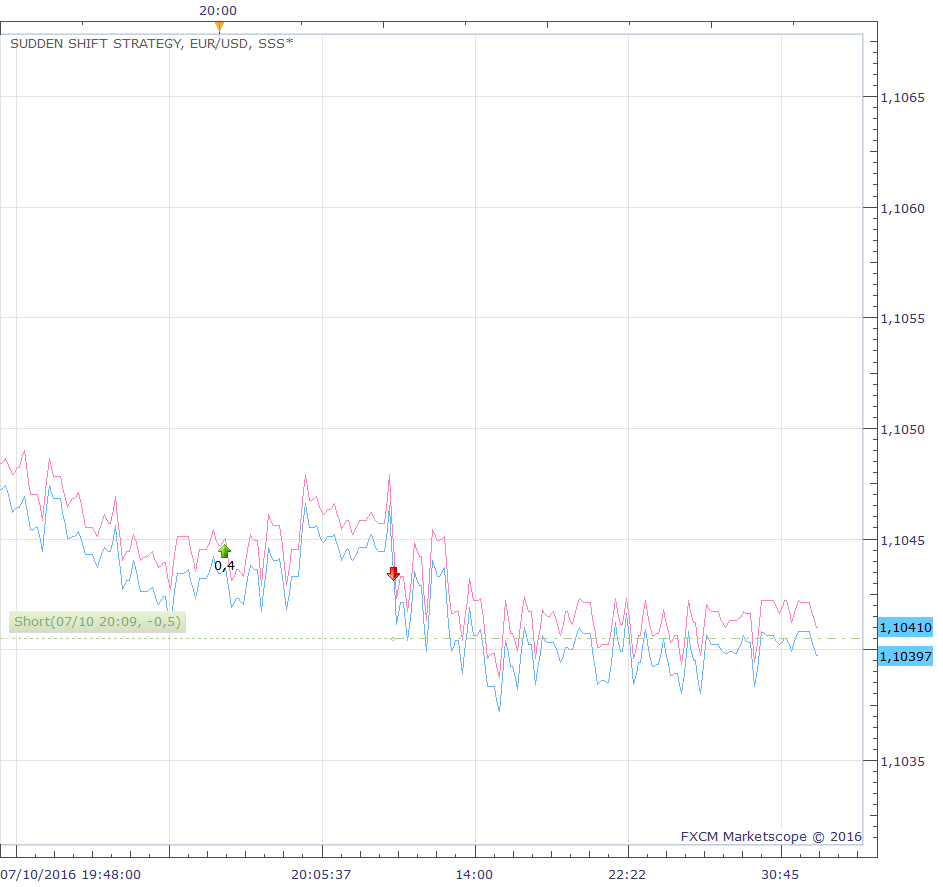The height and width of the screenshot is (887, 943).
Task: Click the 20:00 label at top
Action: point(218,11)
